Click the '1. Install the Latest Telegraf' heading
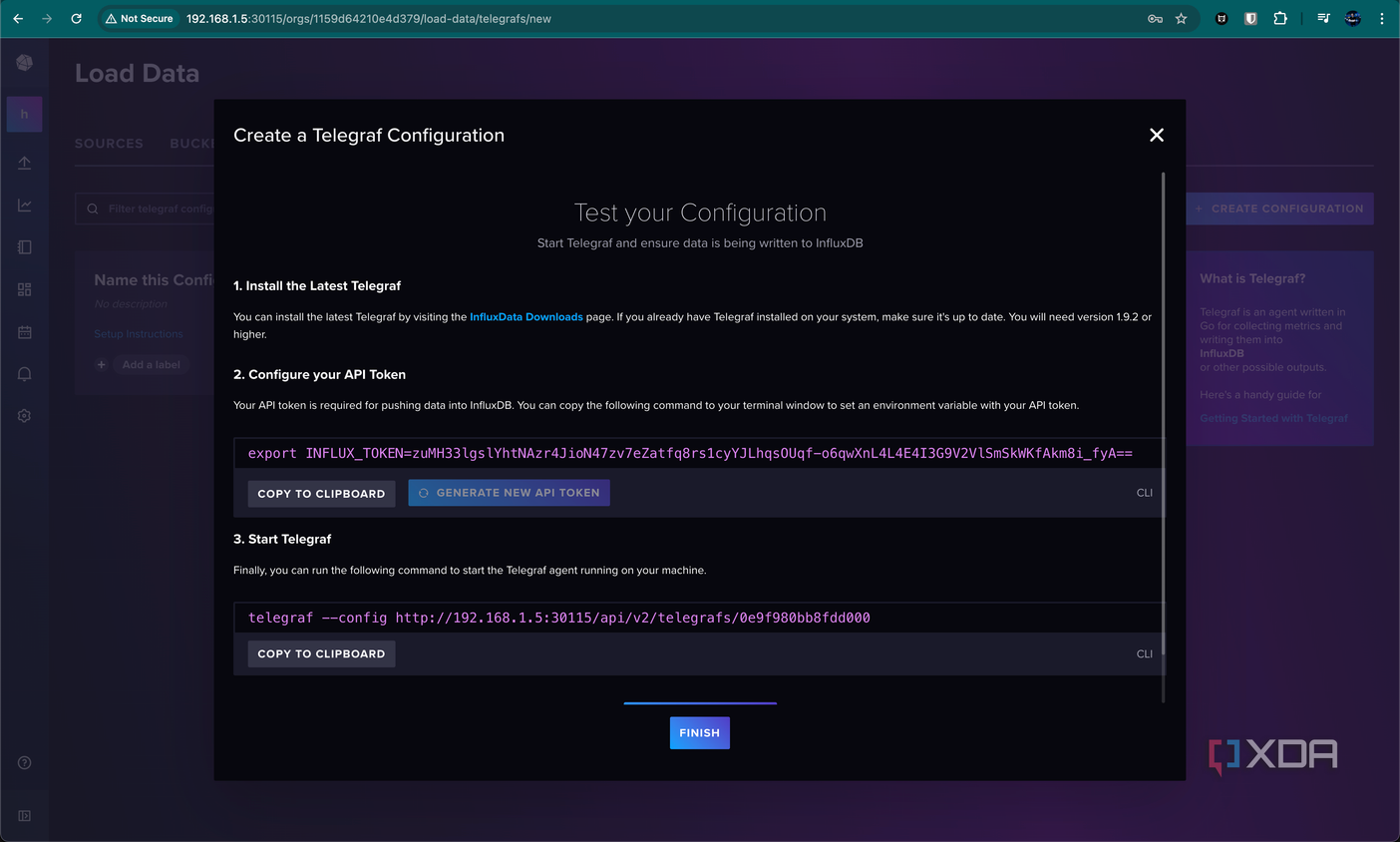The width and height of the screenshot is (1400, 842). (x=317, y=286)
